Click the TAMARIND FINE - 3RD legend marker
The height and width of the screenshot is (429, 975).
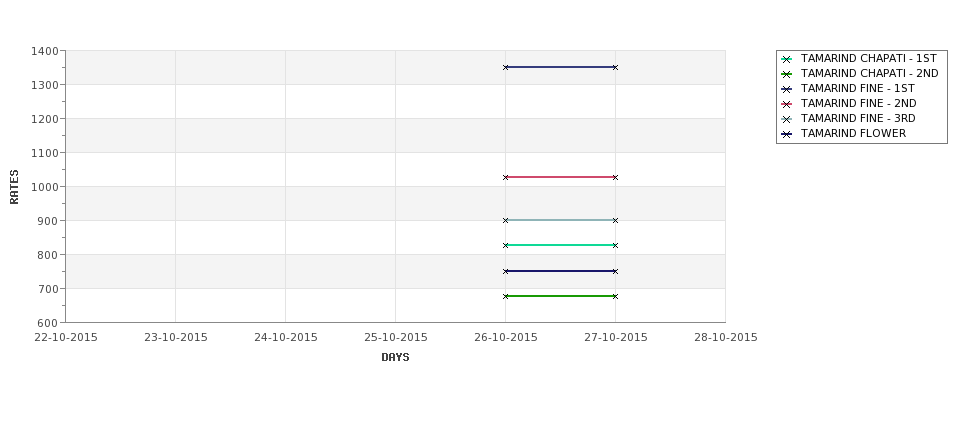pos(787,119)
